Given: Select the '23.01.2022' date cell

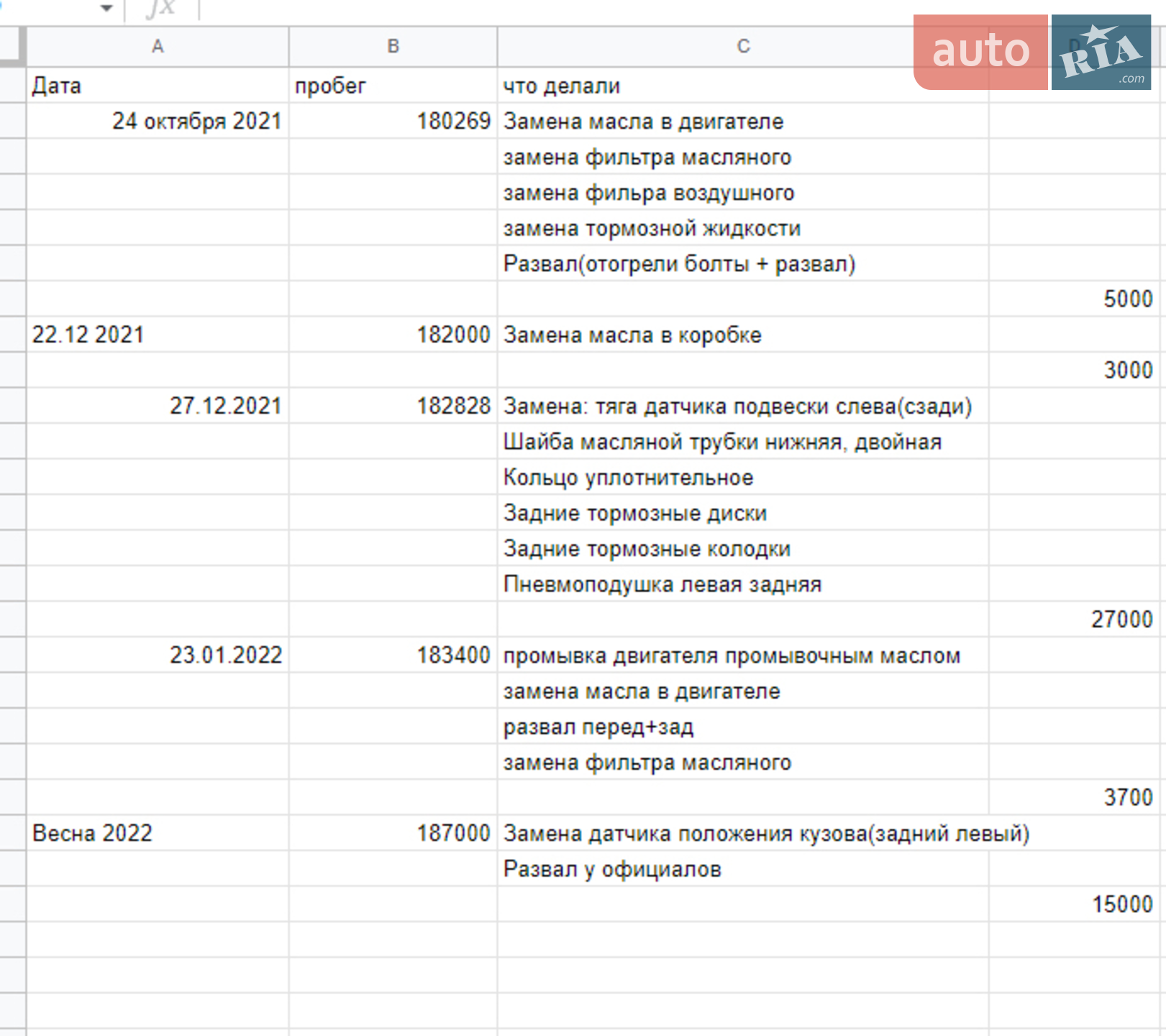Looking at the screenshot, I should click(158, 655).
